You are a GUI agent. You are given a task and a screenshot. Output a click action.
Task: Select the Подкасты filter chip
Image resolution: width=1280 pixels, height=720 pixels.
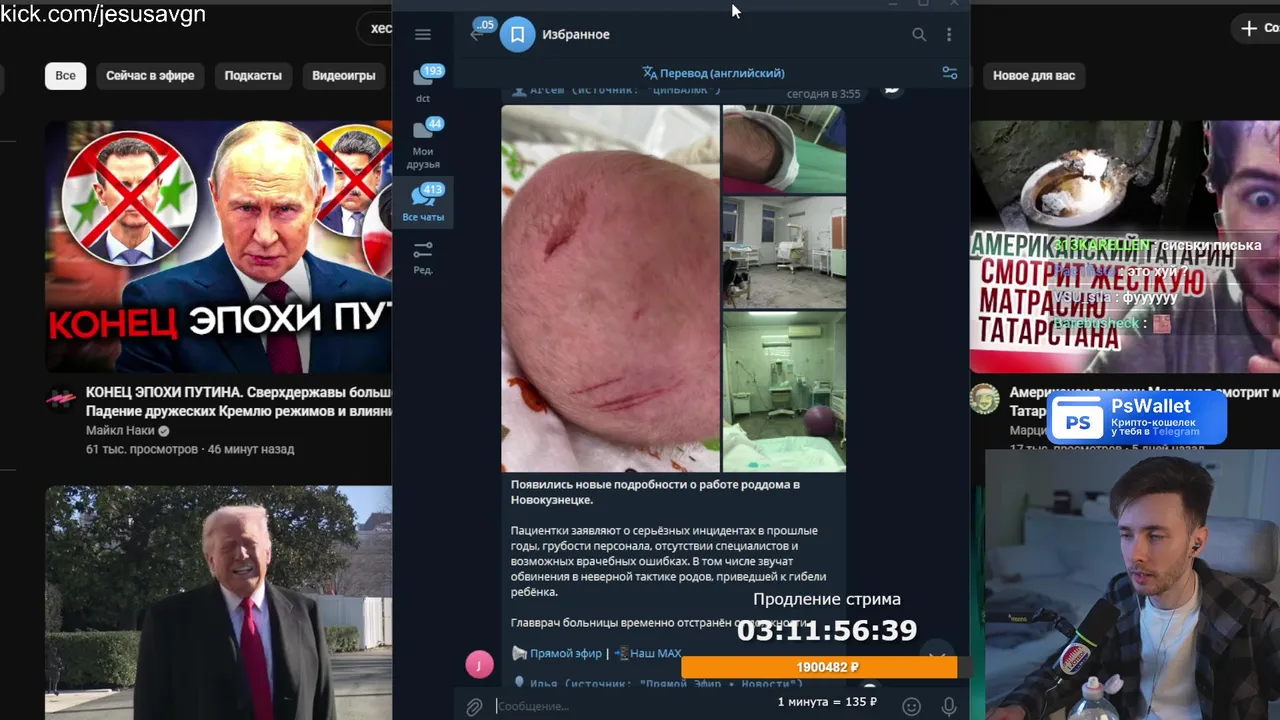coord(253,75)
